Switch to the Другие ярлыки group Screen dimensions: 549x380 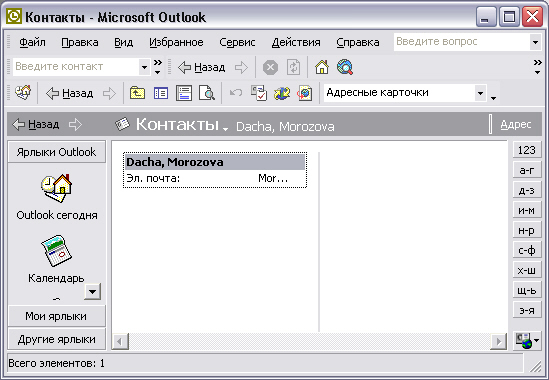[x=56, y=339]
